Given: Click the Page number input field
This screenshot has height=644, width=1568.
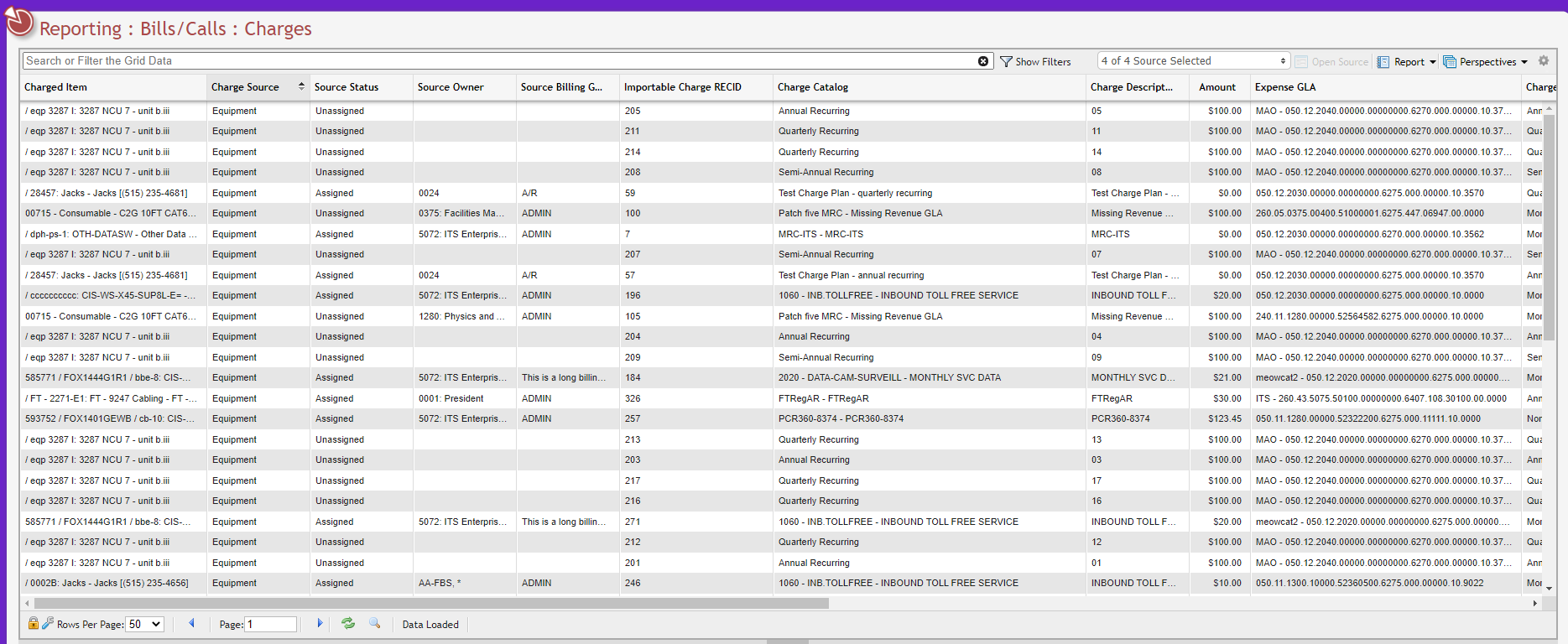Looking at the screenshot, I should [270, 624].
